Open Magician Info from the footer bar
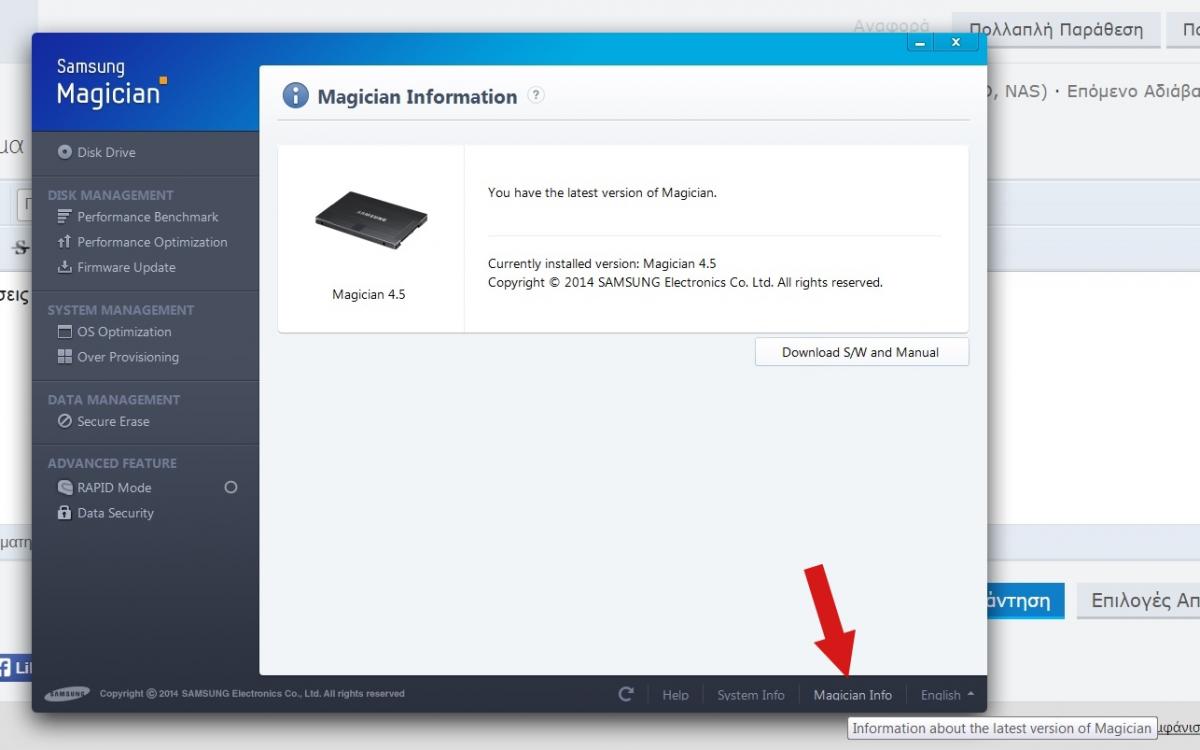The image size is (1200, 750). 853,695
